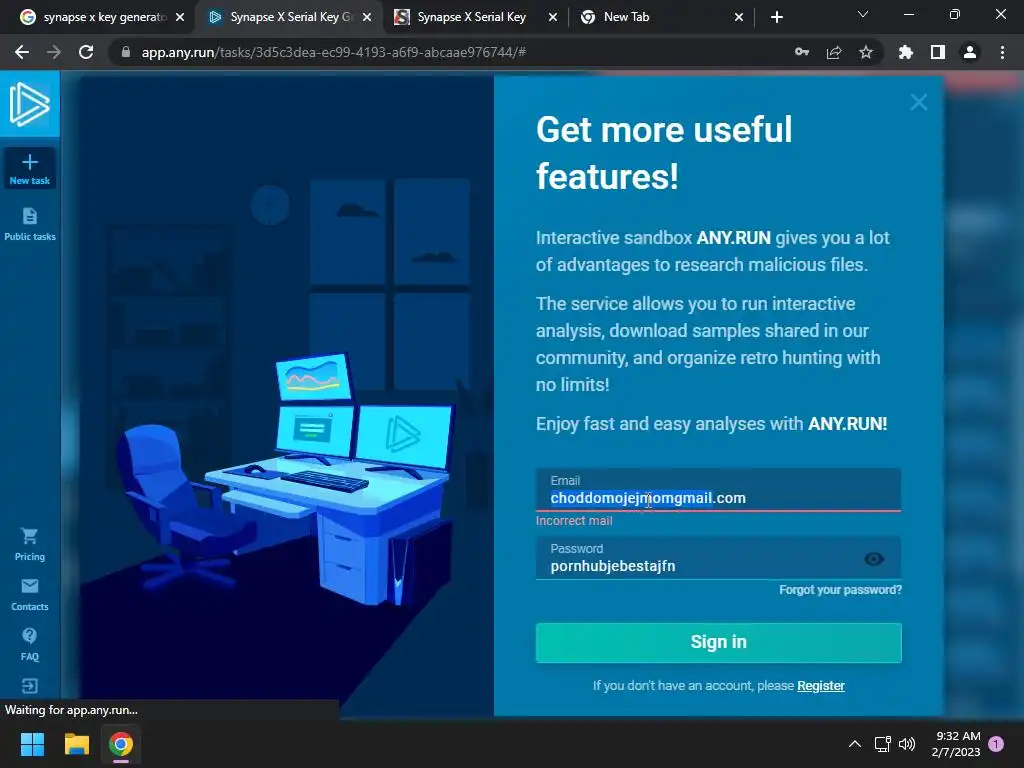Image resolution: width=1024 pixels, height=768 pixels.
Task: Click the browser forward arrow
Action: [54, 52]
